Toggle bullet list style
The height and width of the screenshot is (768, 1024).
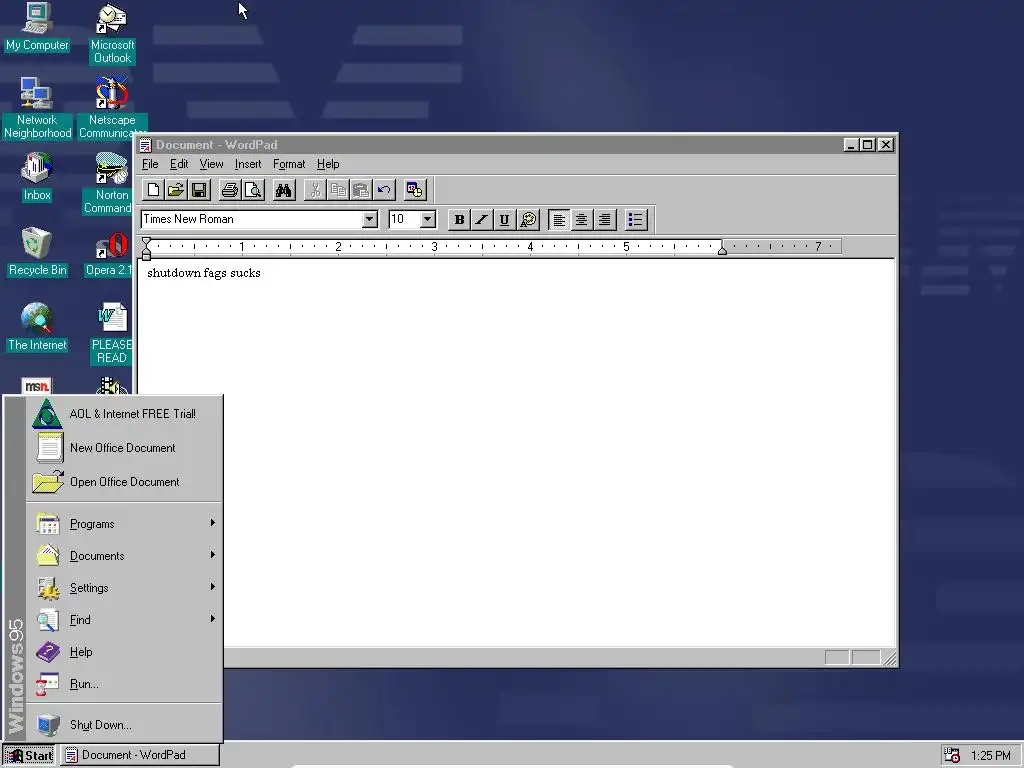635,219
